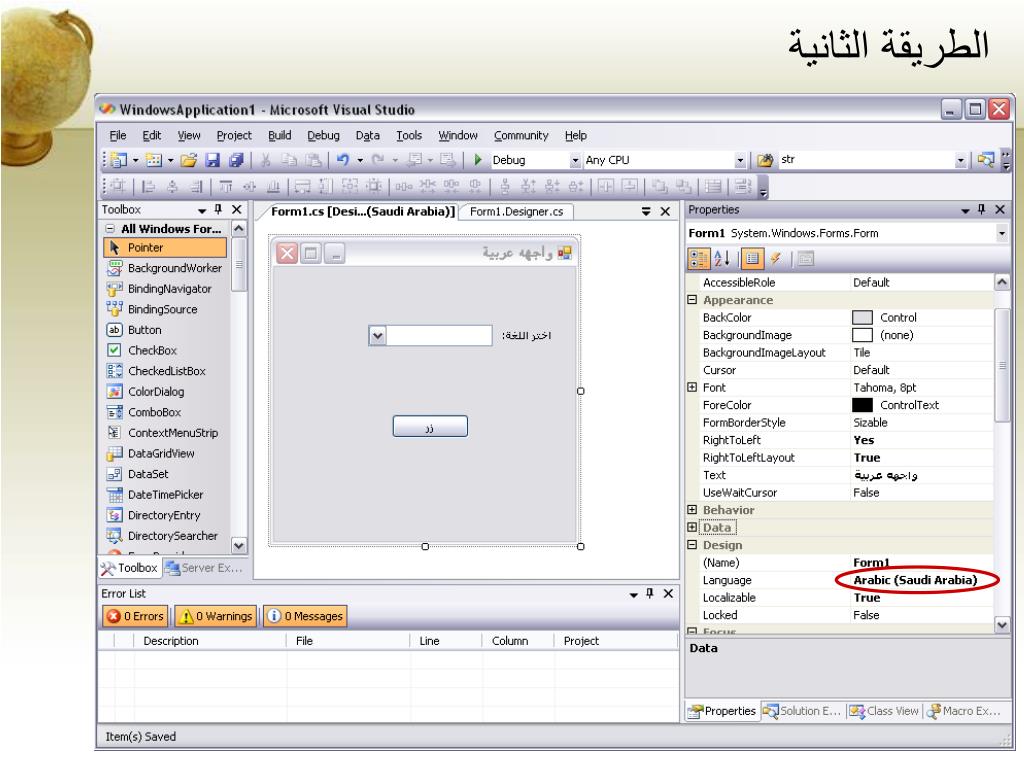The image size is (1024, 768).
Task: Open the Any CPU platform dropdown
Action: (740, 161)
